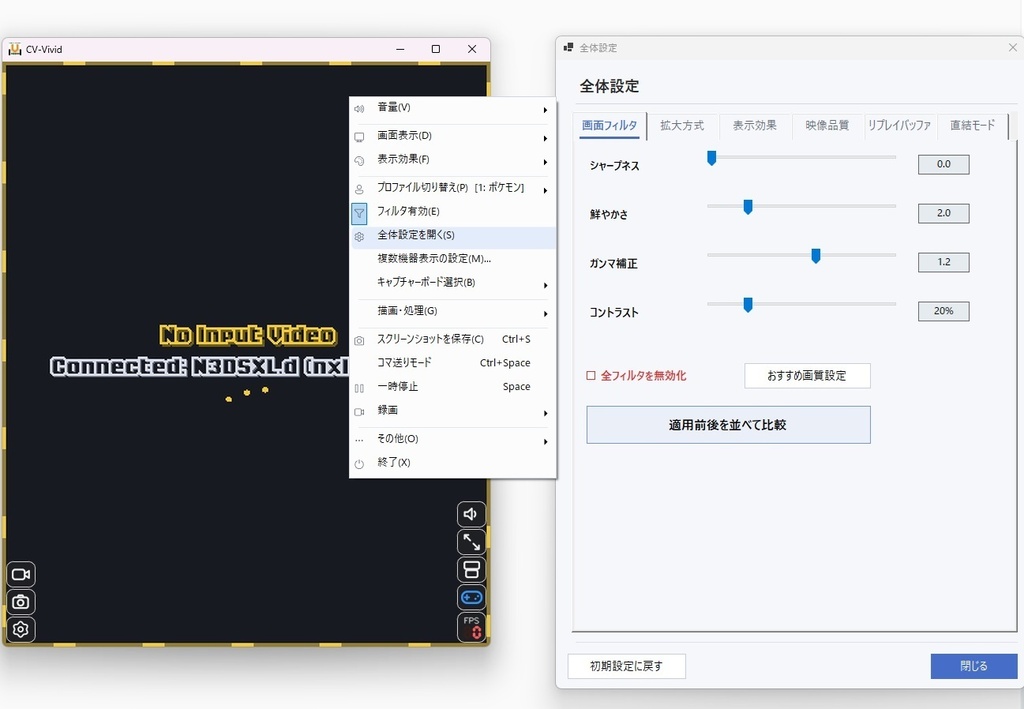The height and width of the screenshot is (709, 1024).
Task: Expand the 音量(V) submenu
Action: pos(453,108)
